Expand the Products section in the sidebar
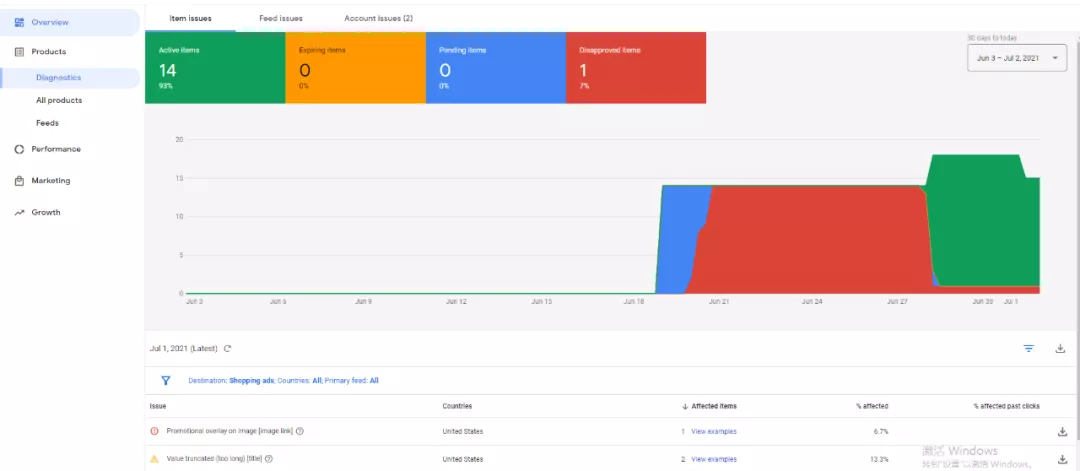The image size is (1080, 471). [48, 52]
